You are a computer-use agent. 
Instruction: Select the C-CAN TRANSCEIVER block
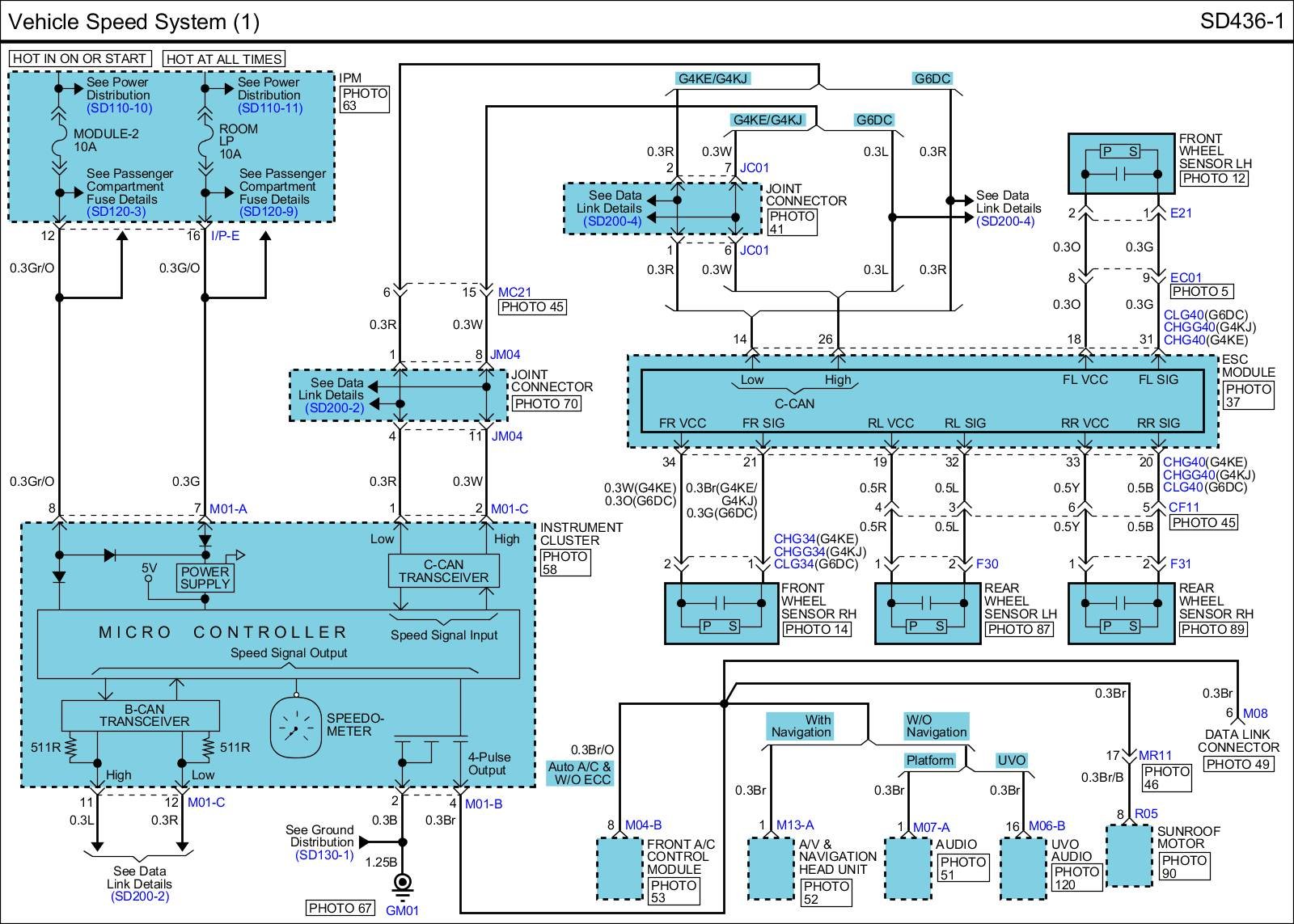tap(444, 571)
